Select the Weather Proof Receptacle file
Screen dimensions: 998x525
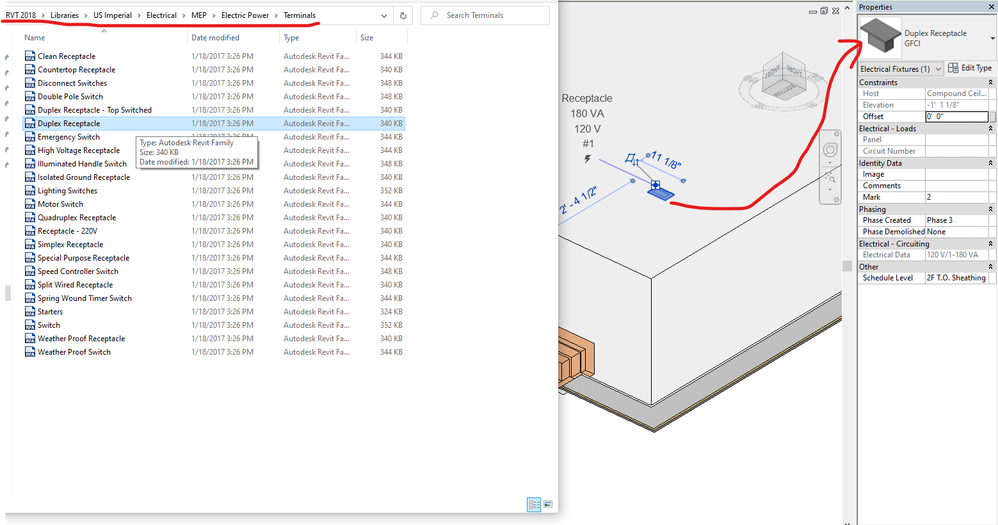(81, 339)
